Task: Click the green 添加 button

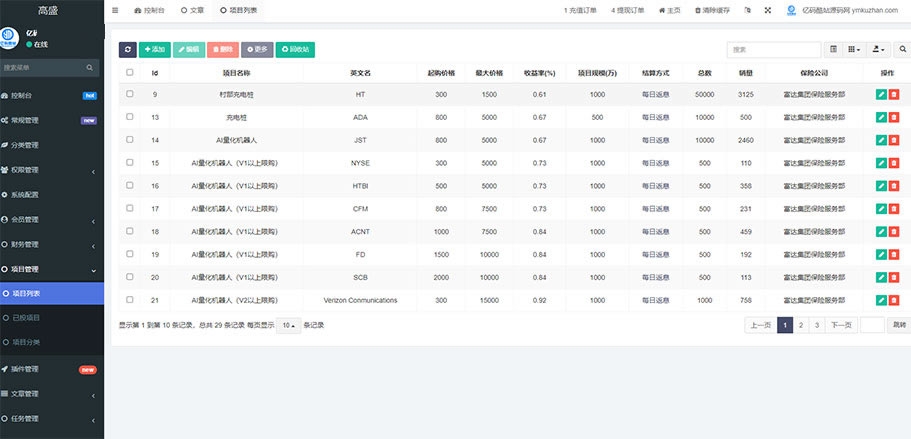Action: (155, 48)
